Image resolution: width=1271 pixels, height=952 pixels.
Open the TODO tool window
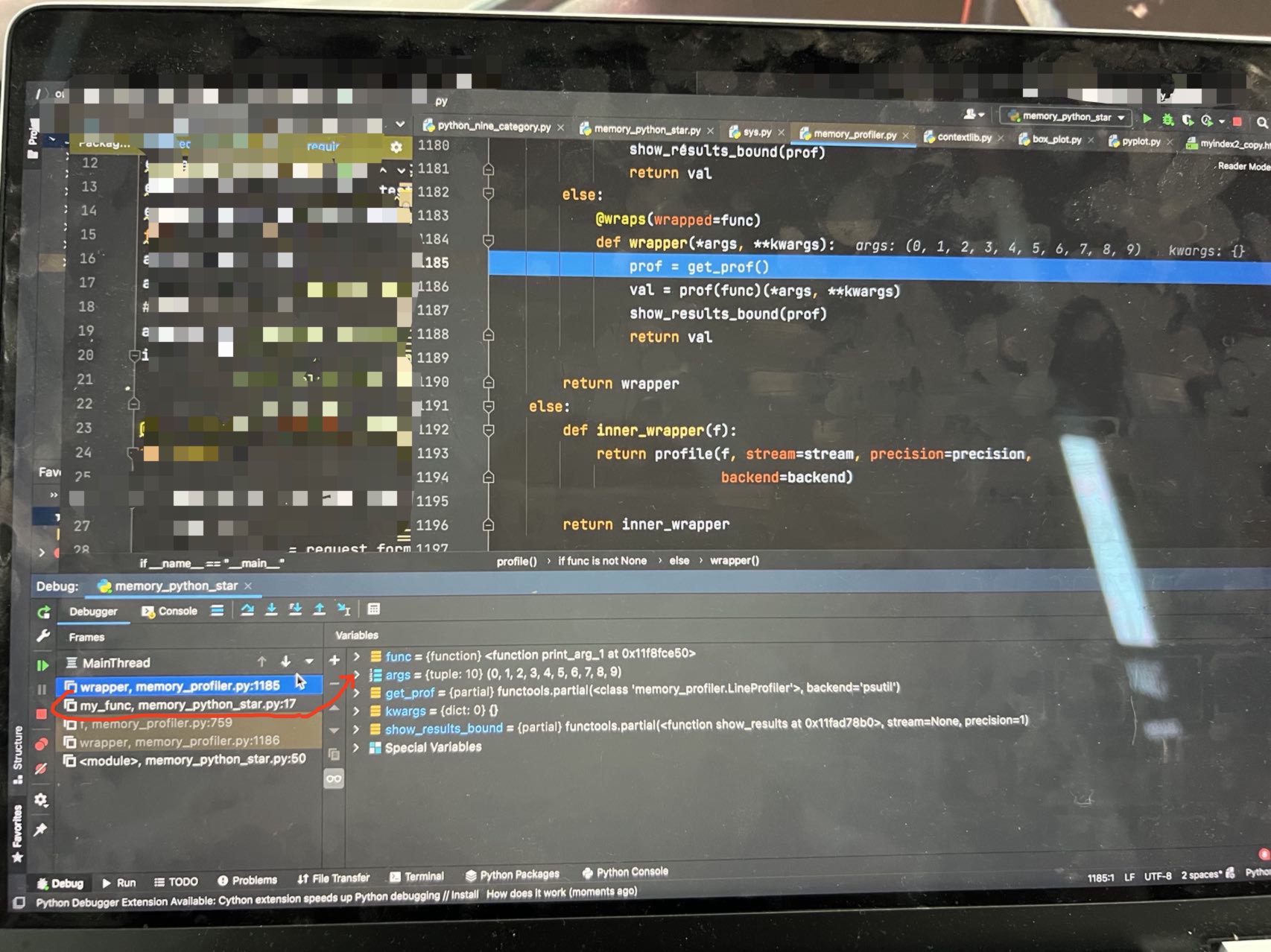(x=176, y=882)
